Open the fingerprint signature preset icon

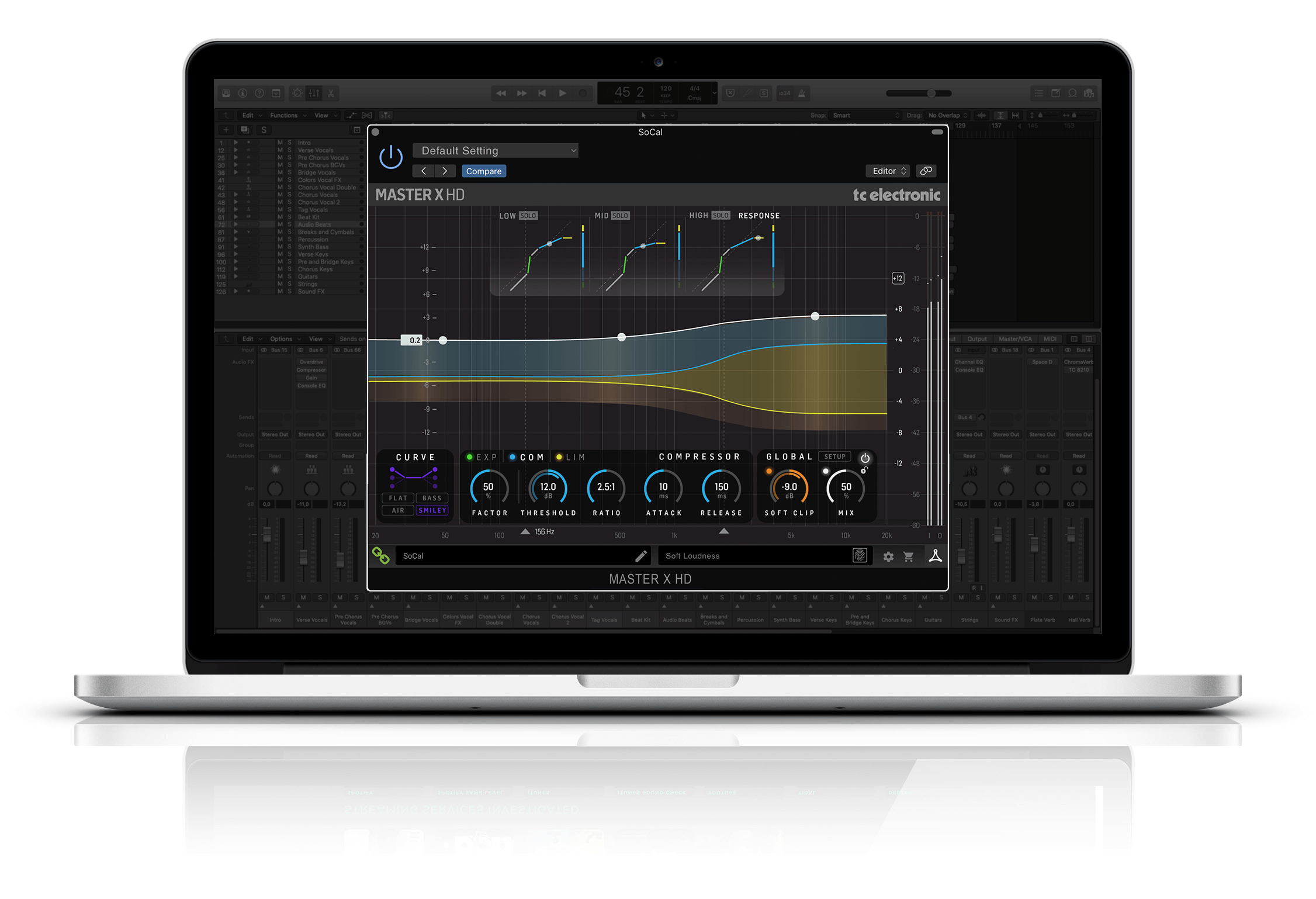pos(860,555)
